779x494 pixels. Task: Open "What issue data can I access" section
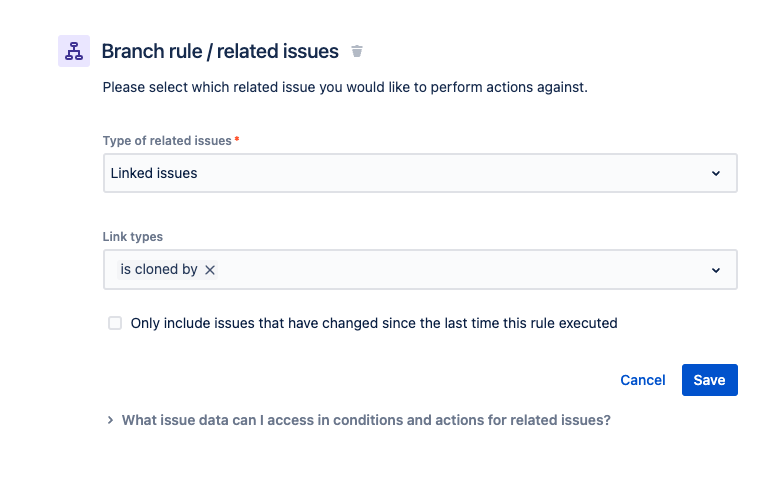366,421
